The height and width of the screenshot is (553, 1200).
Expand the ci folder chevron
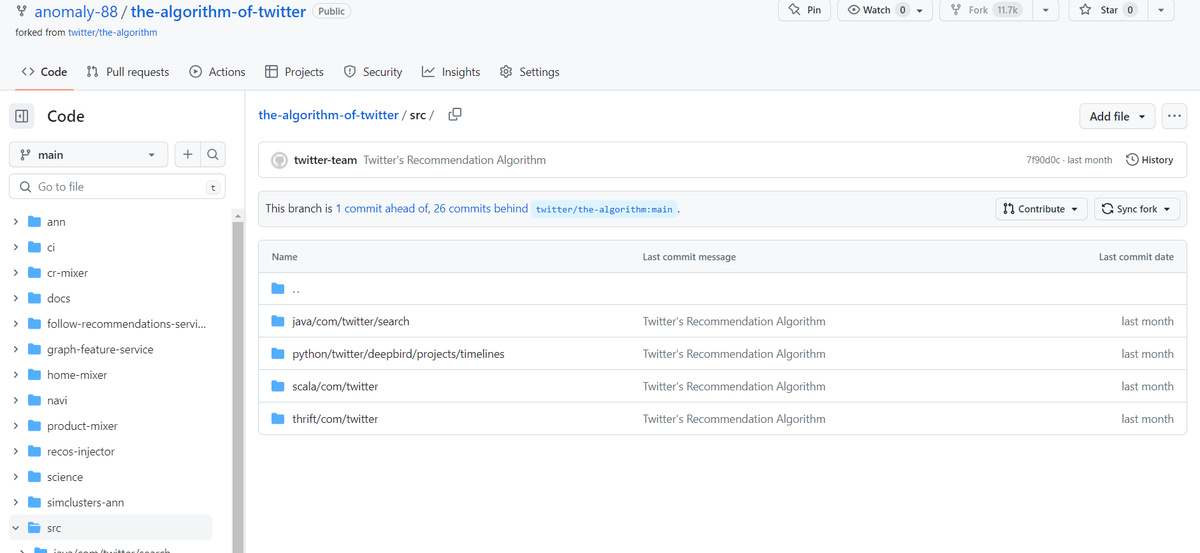(x=16, y=247)
